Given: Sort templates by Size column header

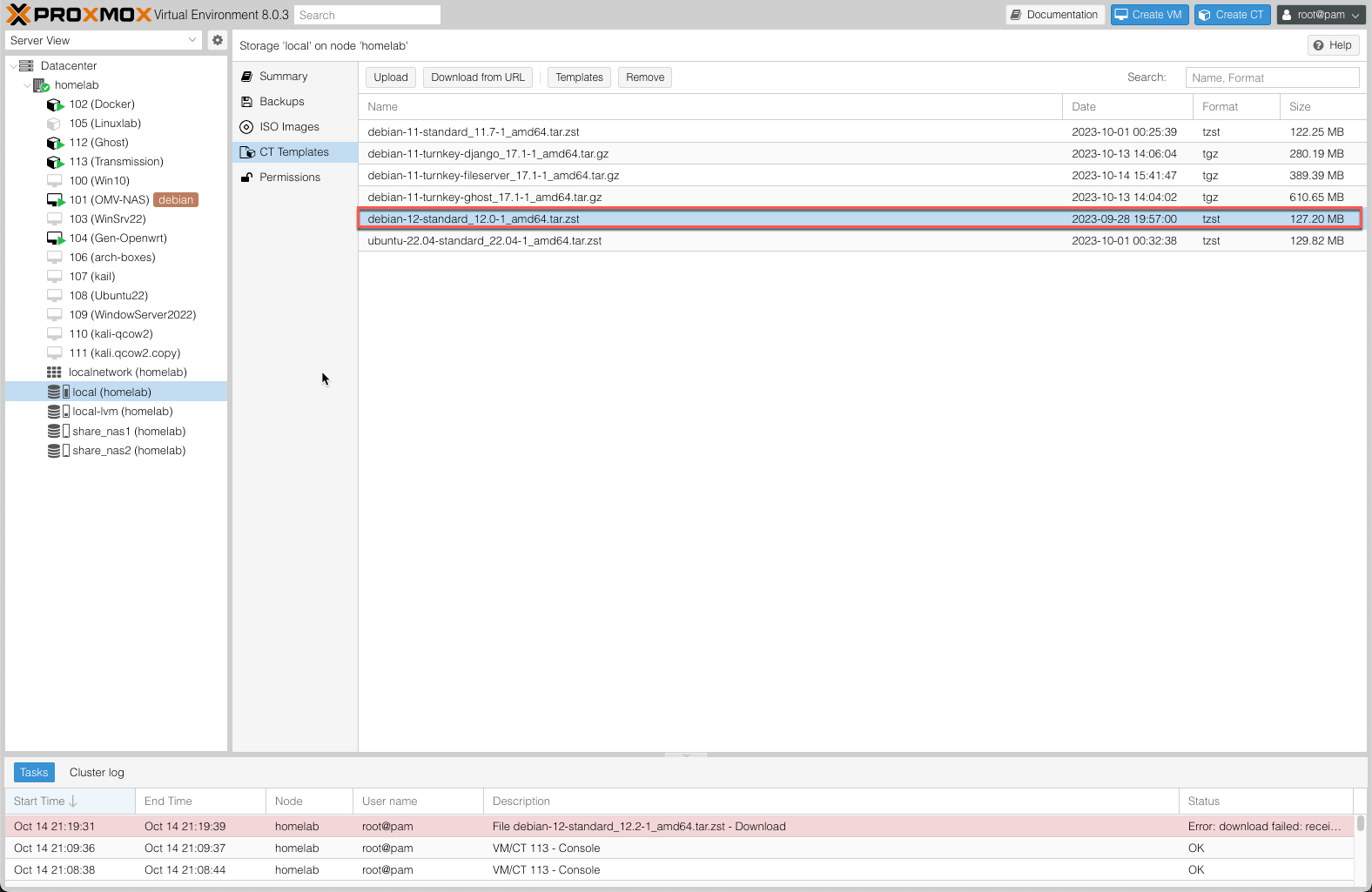Looking at the screenshot, I should (x=1323, y=107).
